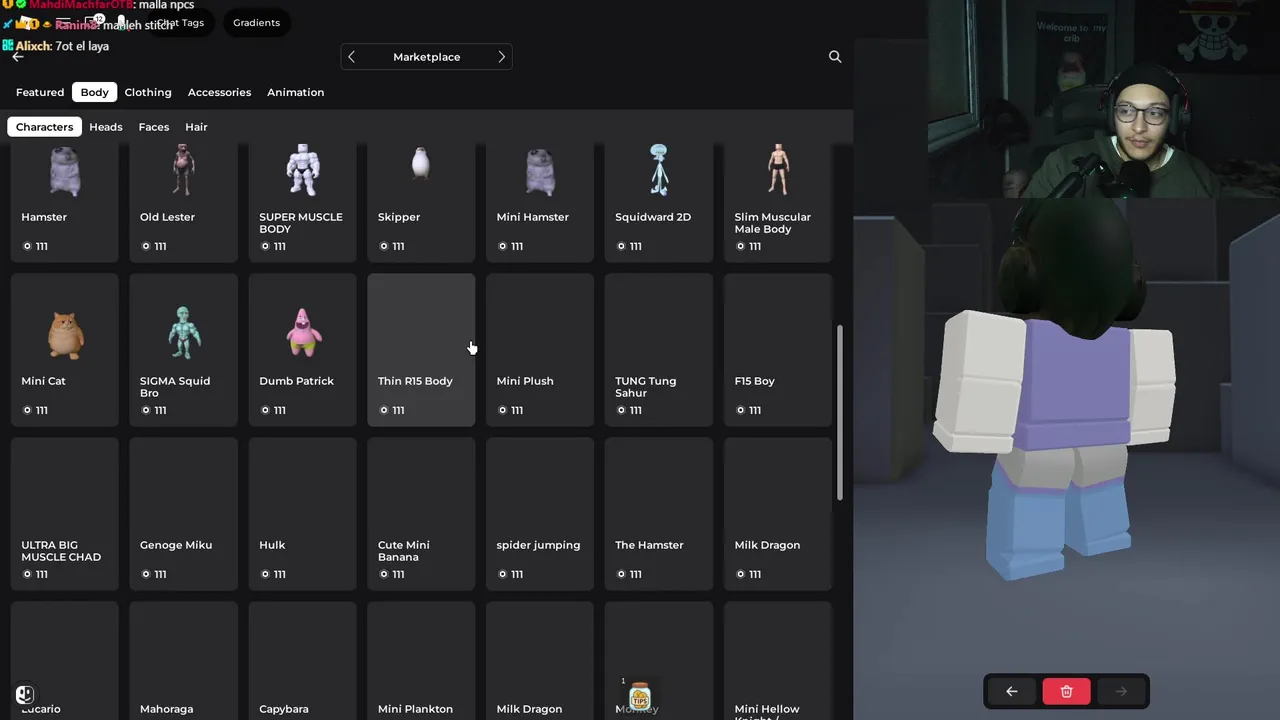Select the Body tab

point(95,92)
